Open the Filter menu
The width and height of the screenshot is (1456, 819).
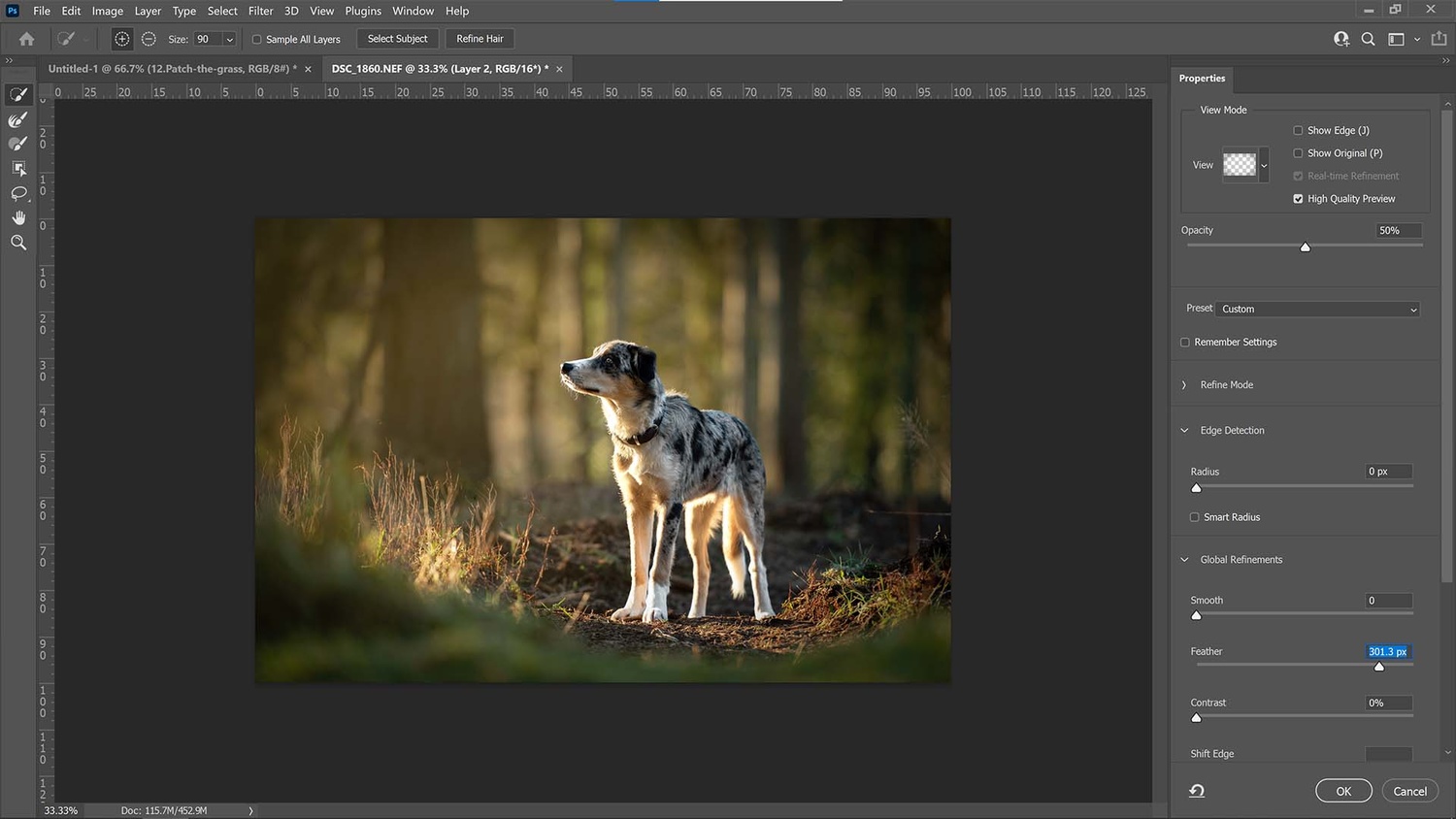261,11
